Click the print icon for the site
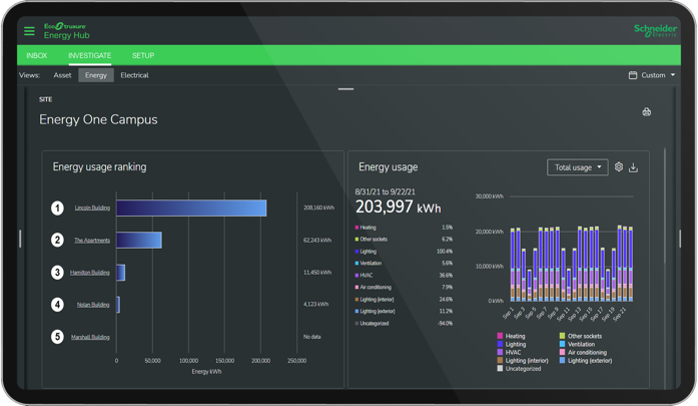Viewport: 698px width, 406px height. [646, 112]
